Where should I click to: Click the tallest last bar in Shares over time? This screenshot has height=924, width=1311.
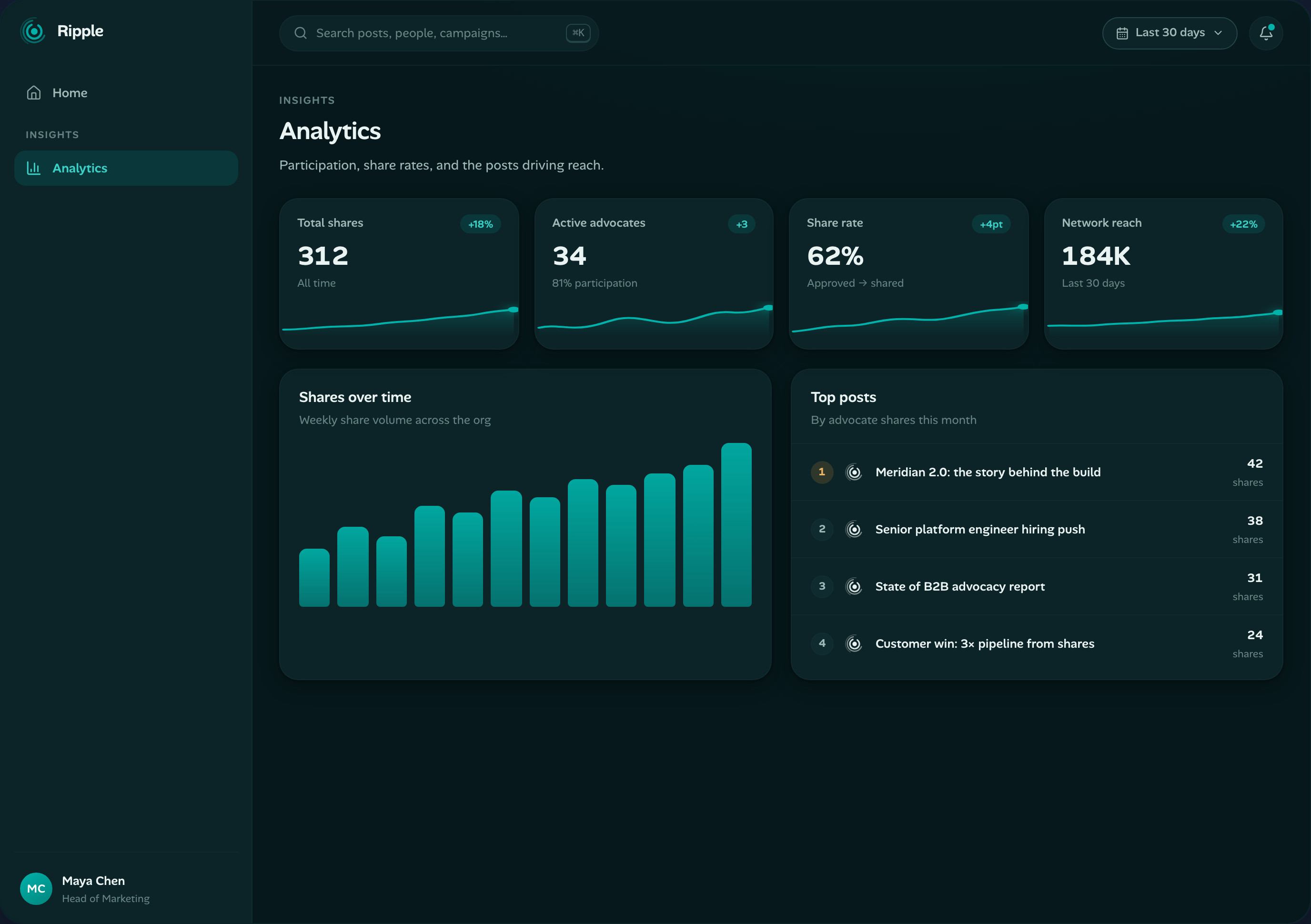(x=736, y=524)
